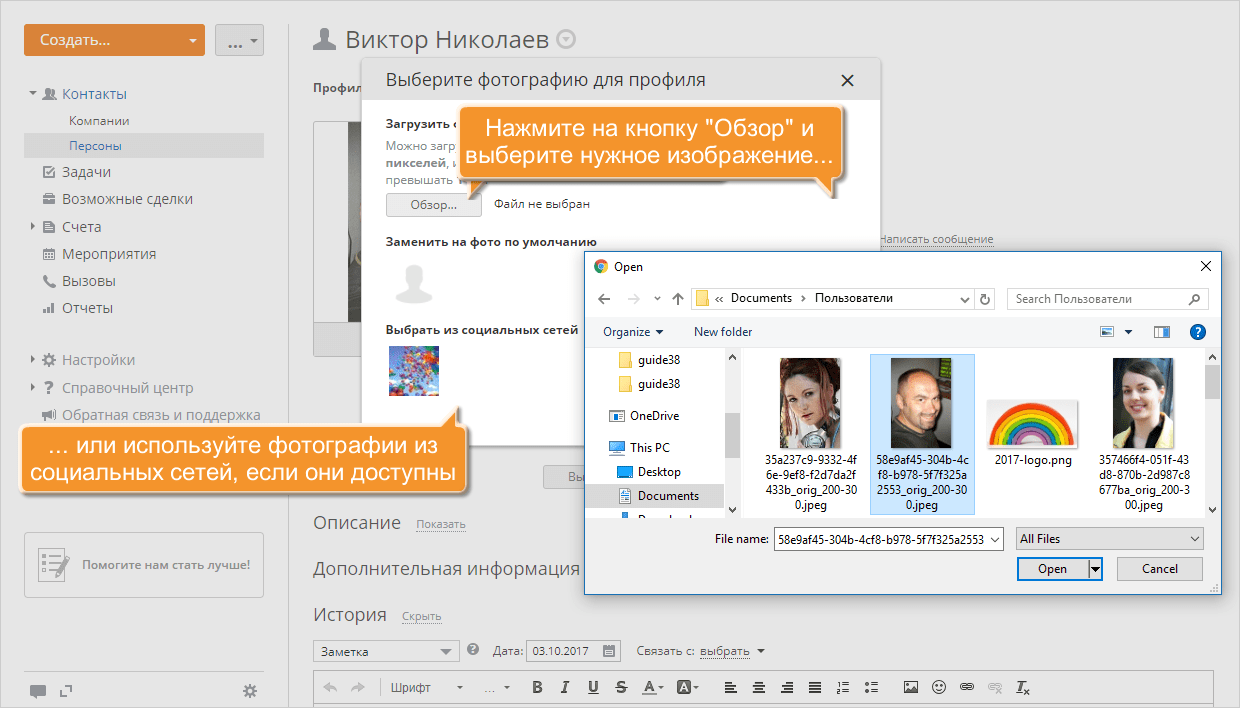
Task: Insert hyperlink via link icon
Action: pos(966,688)
